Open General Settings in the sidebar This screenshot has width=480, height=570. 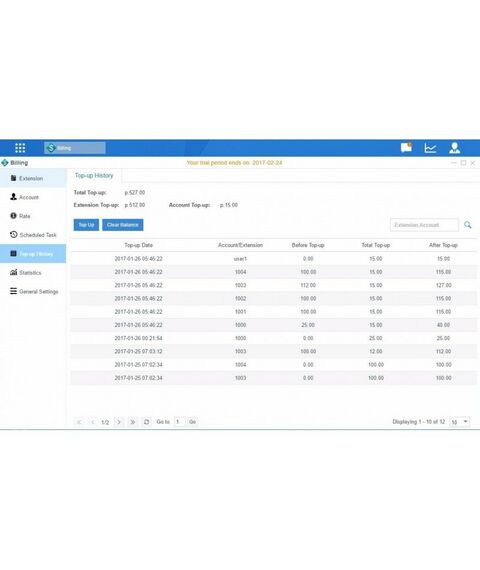click(33, 292)
